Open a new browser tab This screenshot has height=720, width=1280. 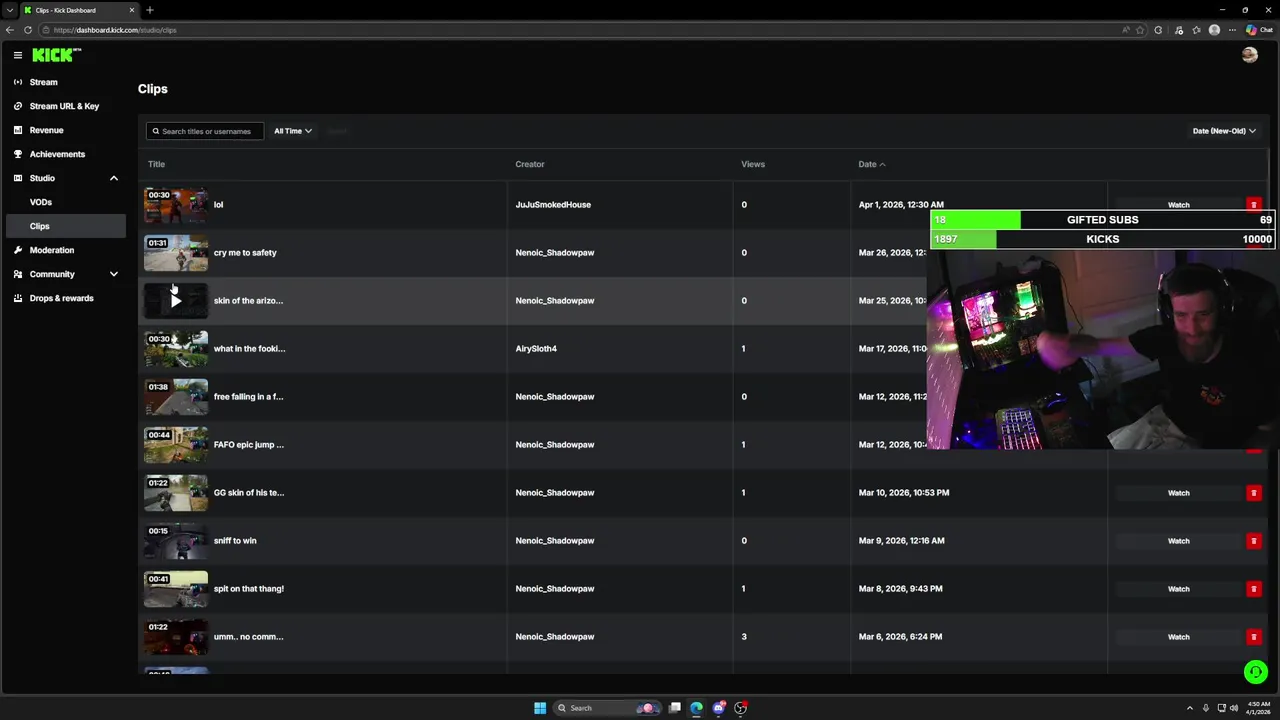(x=149, y=10)
